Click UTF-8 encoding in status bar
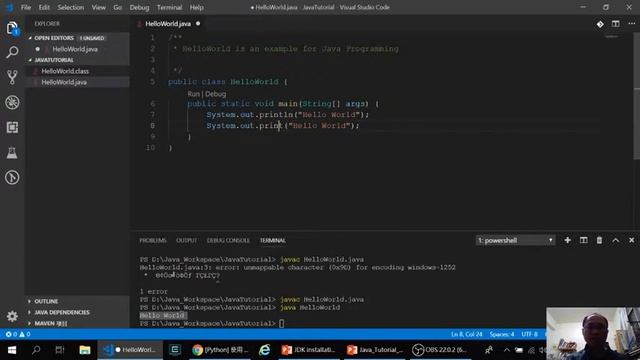 [529, 334]
